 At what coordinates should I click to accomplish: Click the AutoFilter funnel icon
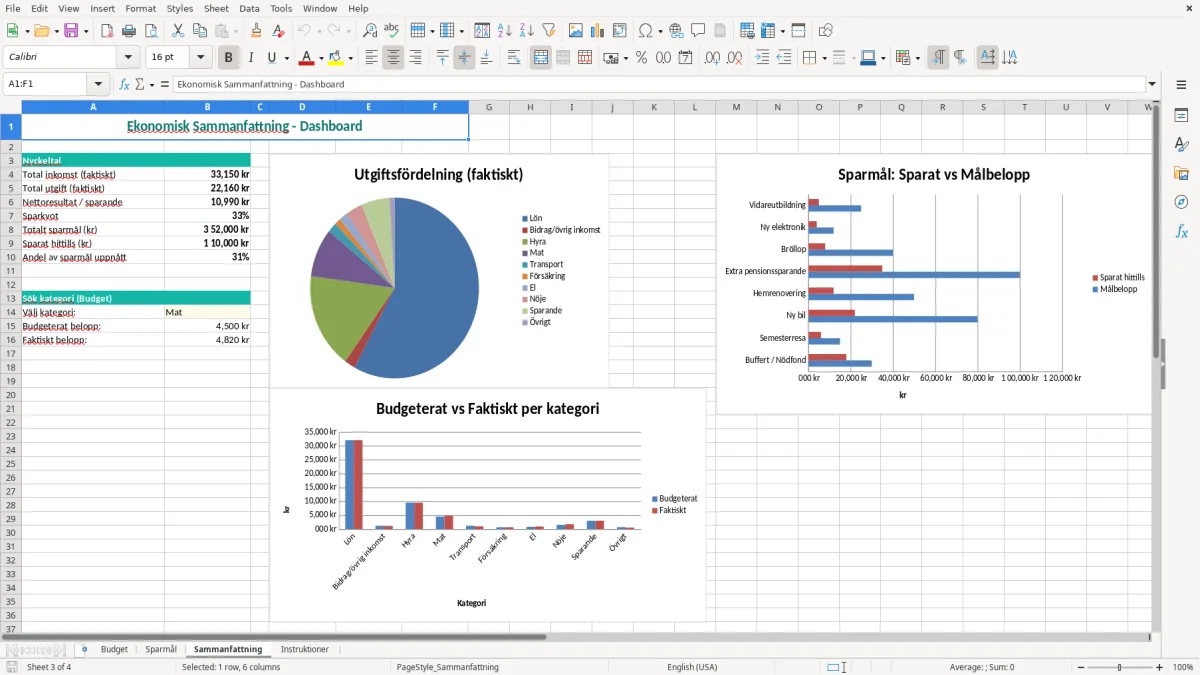548,31
